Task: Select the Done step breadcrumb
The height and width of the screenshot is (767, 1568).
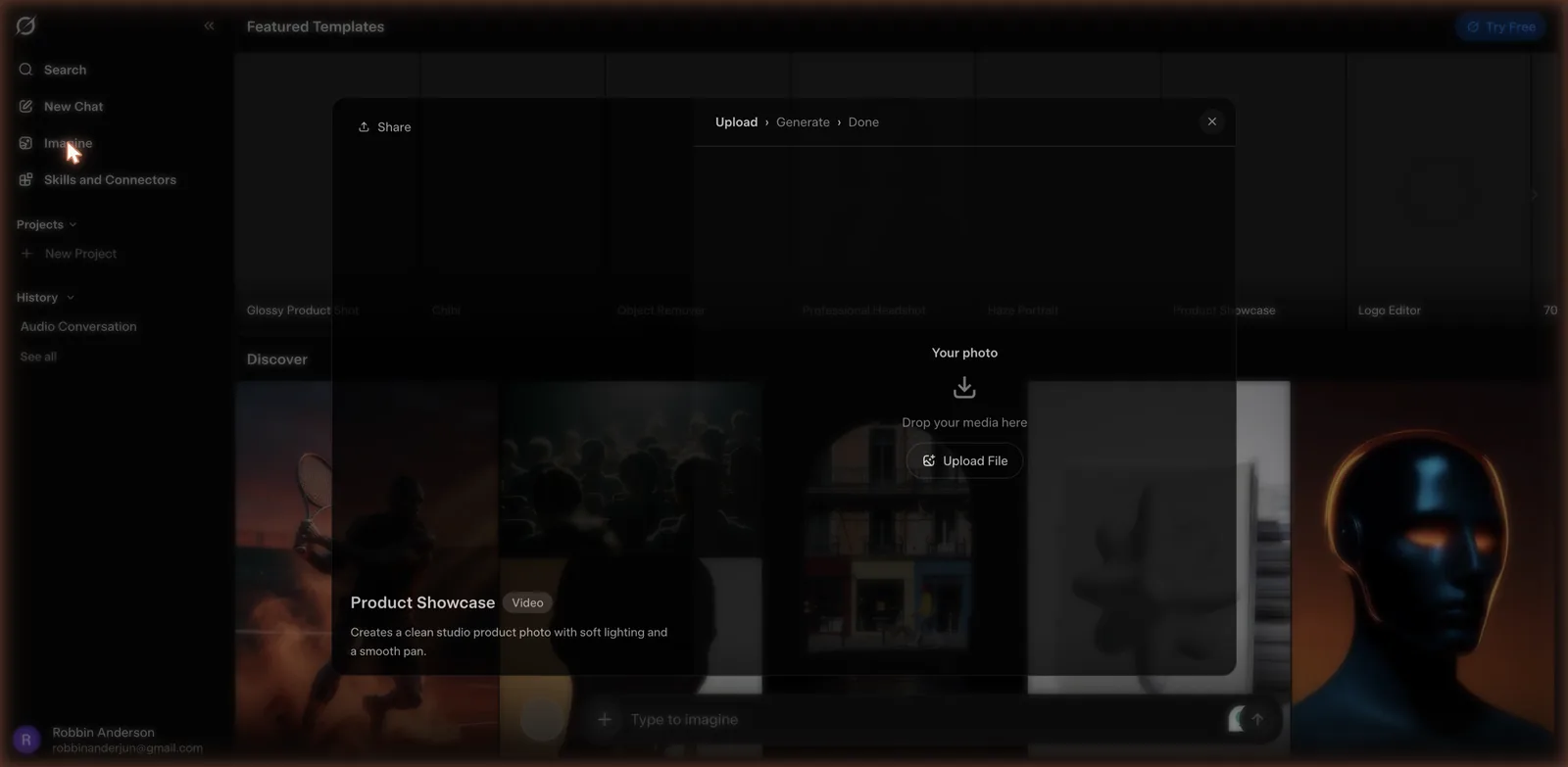Action: (863, 121)
